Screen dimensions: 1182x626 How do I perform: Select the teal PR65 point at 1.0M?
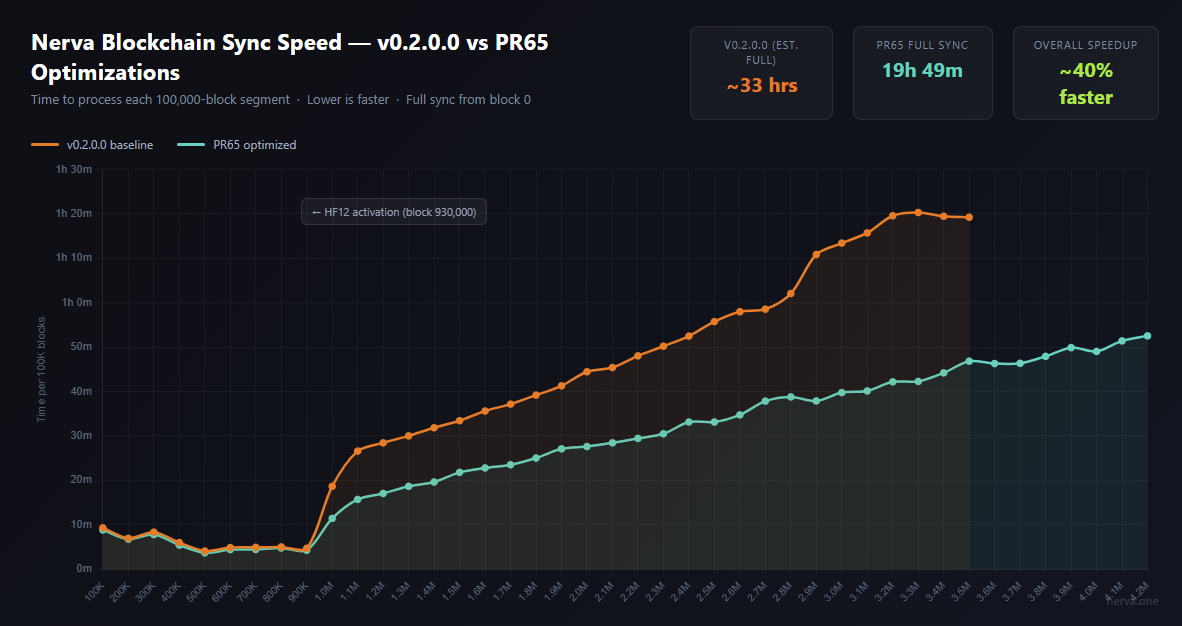pos(332,518)
